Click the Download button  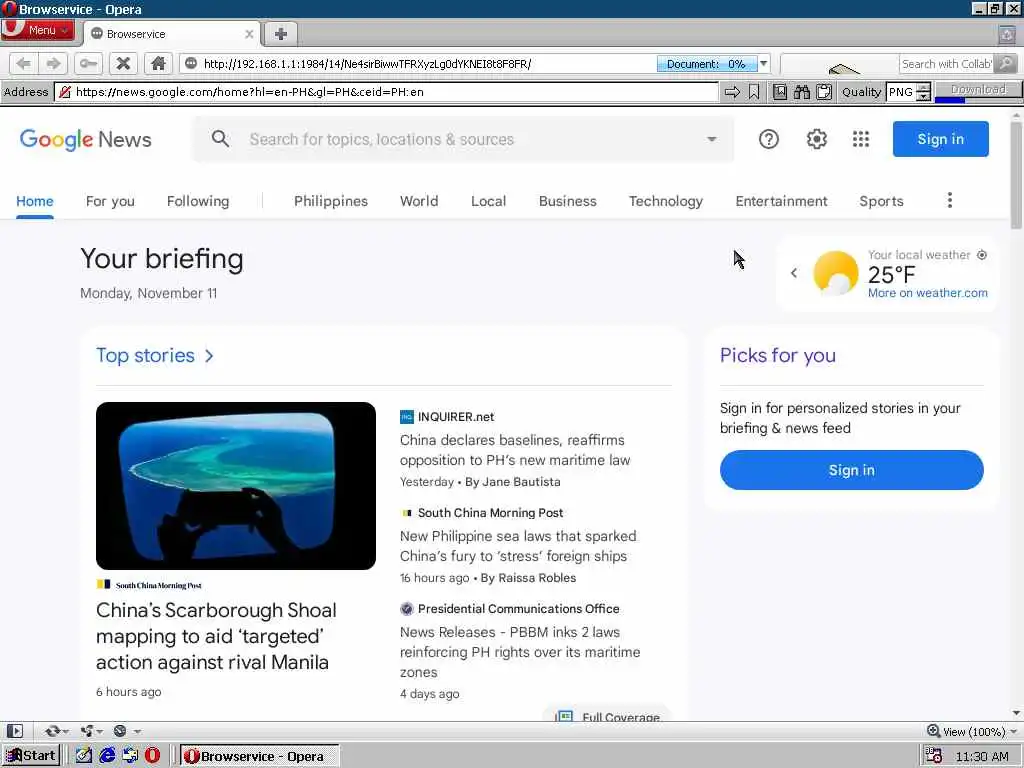coord(978,89)
